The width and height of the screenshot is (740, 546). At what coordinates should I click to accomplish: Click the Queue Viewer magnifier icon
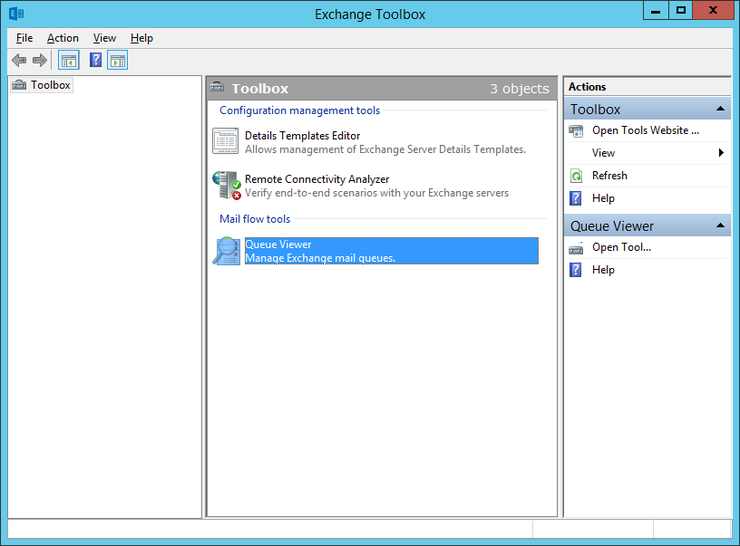point(227,251)
